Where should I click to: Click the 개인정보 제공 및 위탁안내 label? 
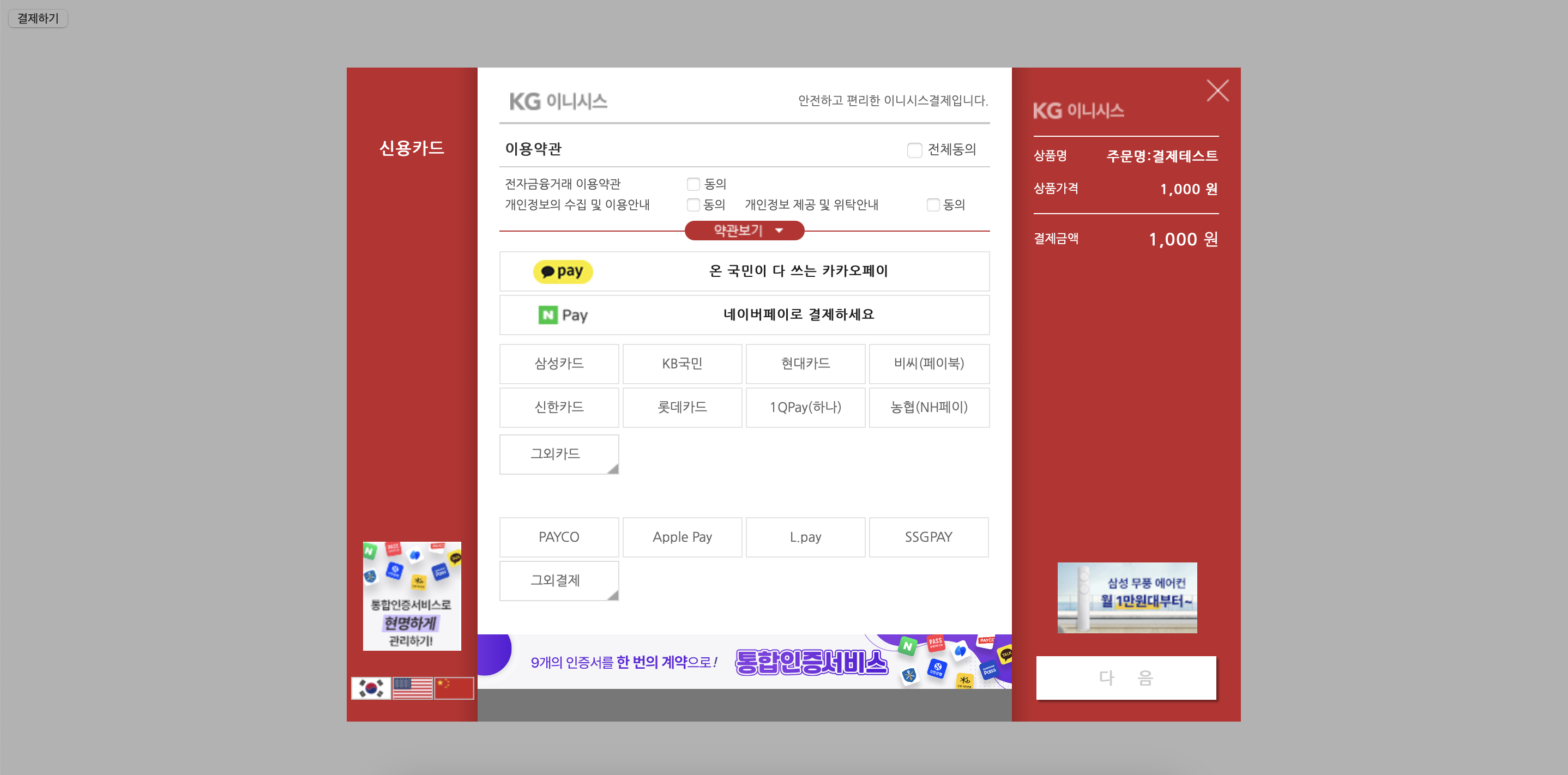point(811,204)
